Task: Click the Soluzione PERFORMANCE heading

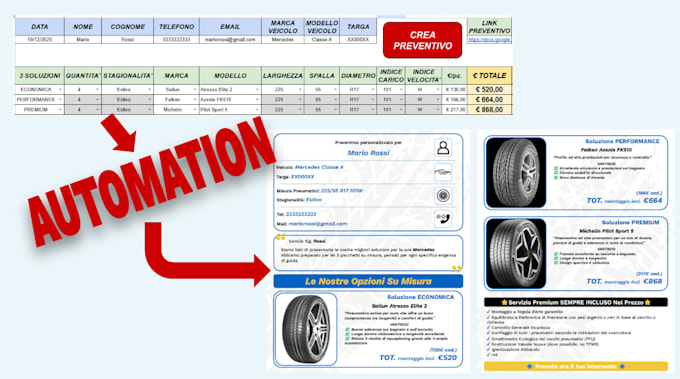Action: 622,141
